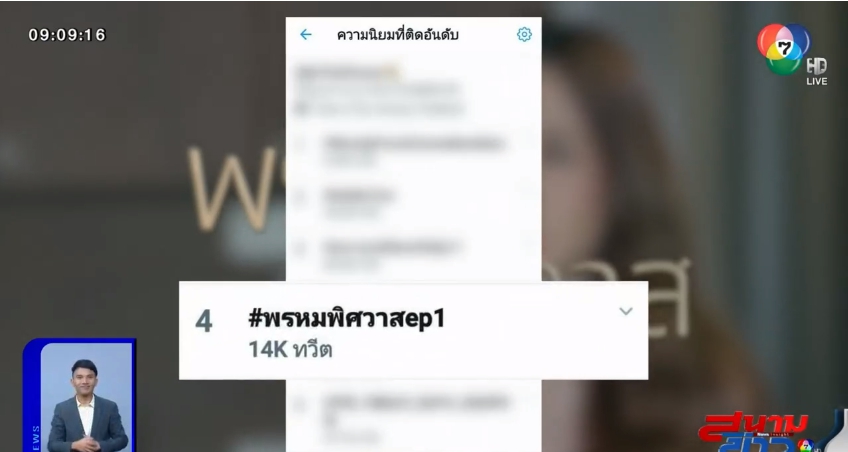Open the second blurred trend row
The image size is (848, 452).
413,202
